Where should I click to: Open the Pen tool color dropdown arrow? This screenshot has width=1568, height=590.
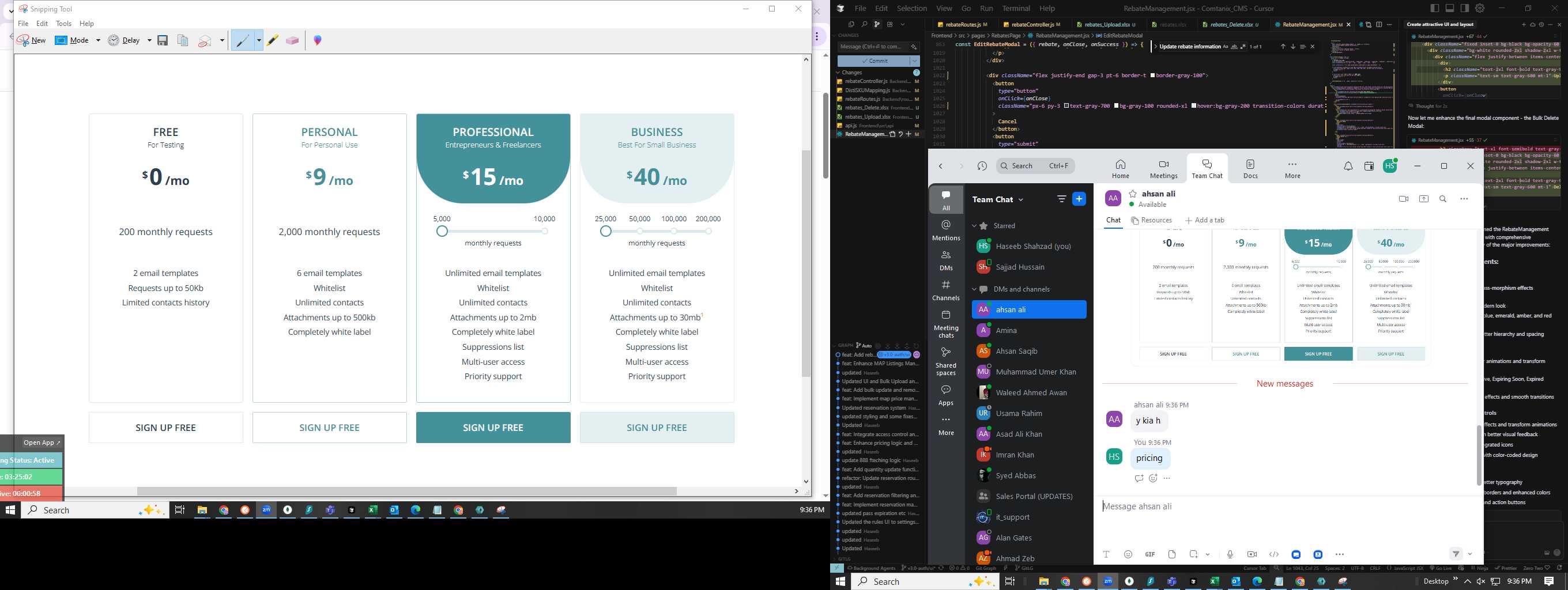pos(259,40)
